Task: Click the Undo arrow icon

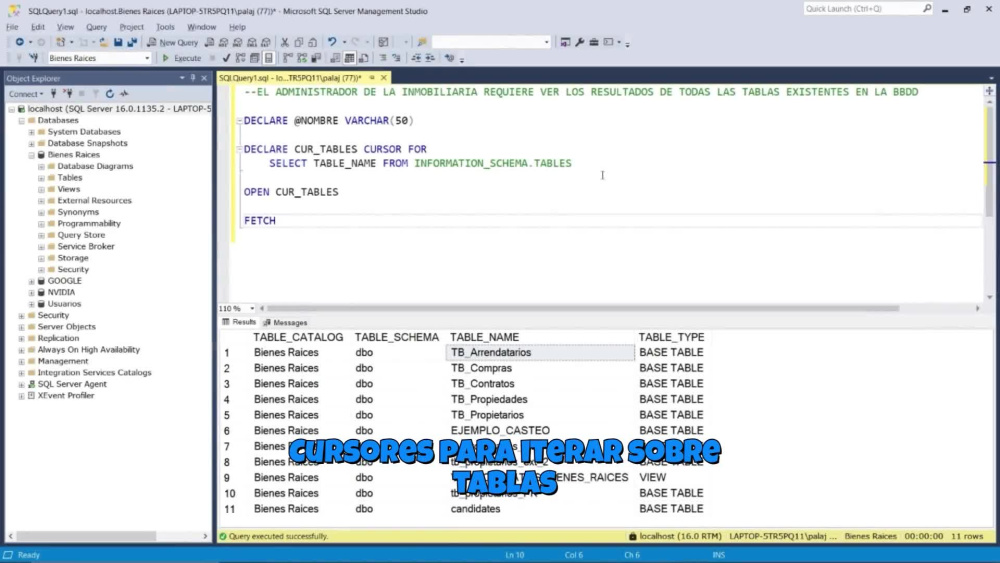Action: coord(332,42)
